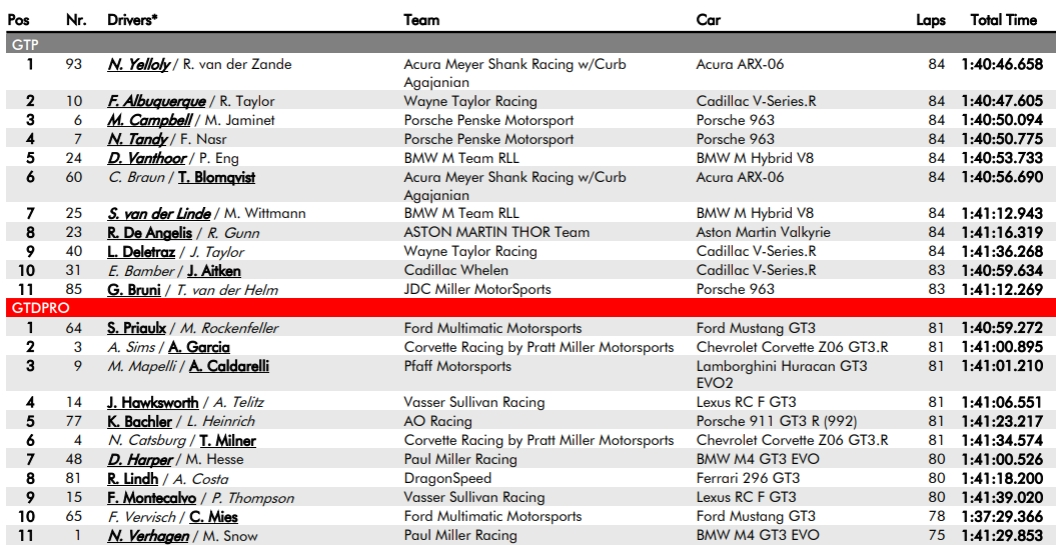Select T. Blomqvist driver name
Image resolution: width=1056 pixels, height=545 pixels.
click(216, 177)
